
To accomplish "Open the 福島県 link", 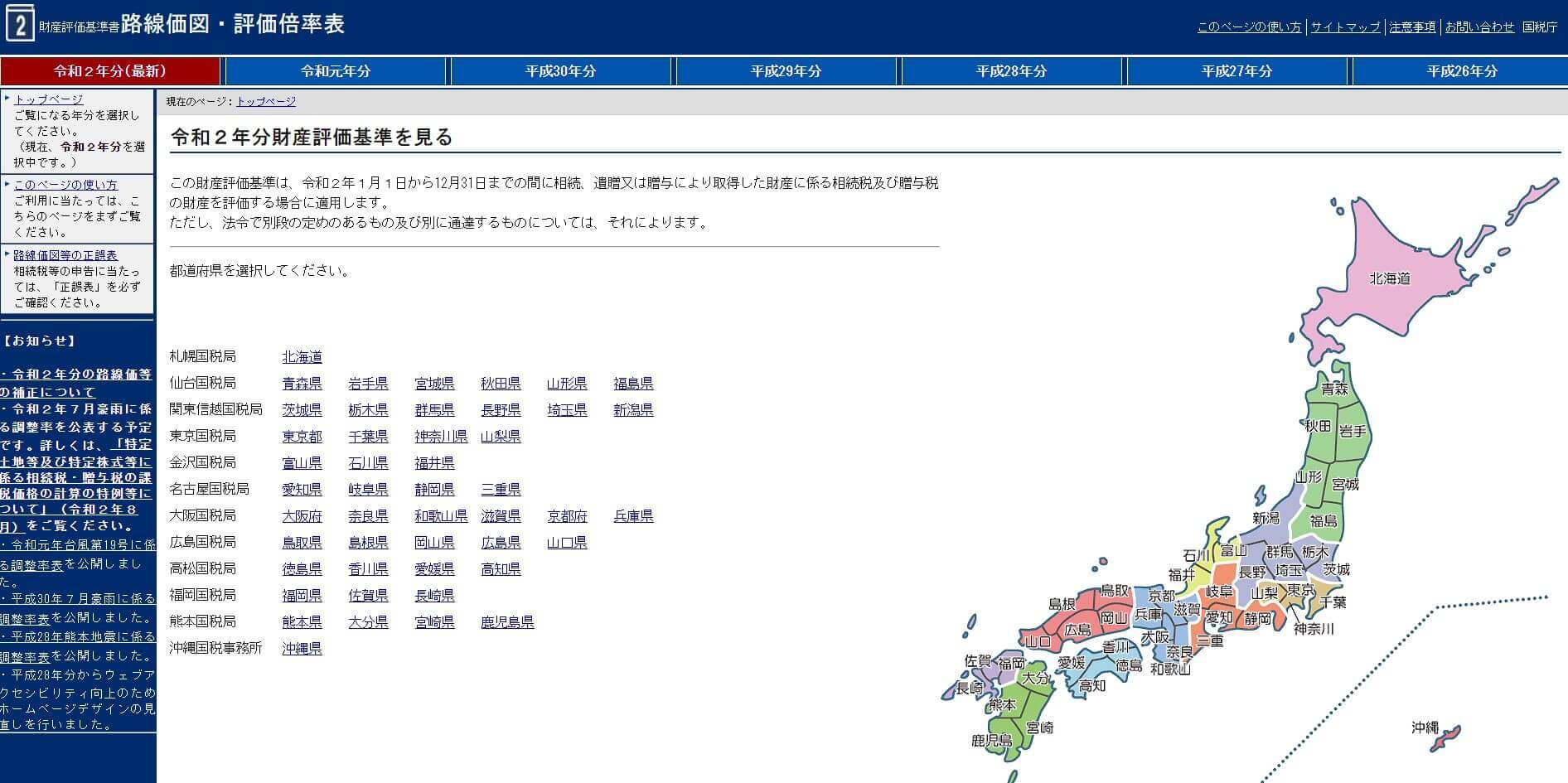I will pos(633,384).
